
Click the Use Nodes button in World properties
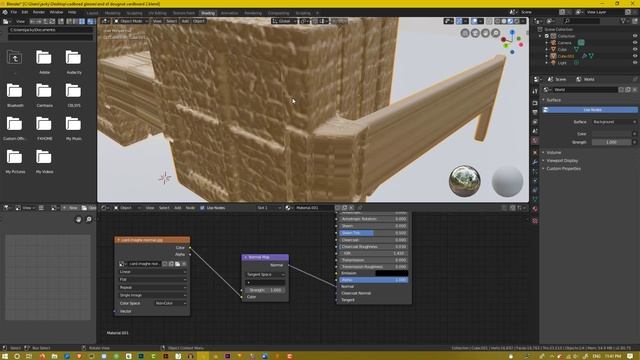(590, 110)
